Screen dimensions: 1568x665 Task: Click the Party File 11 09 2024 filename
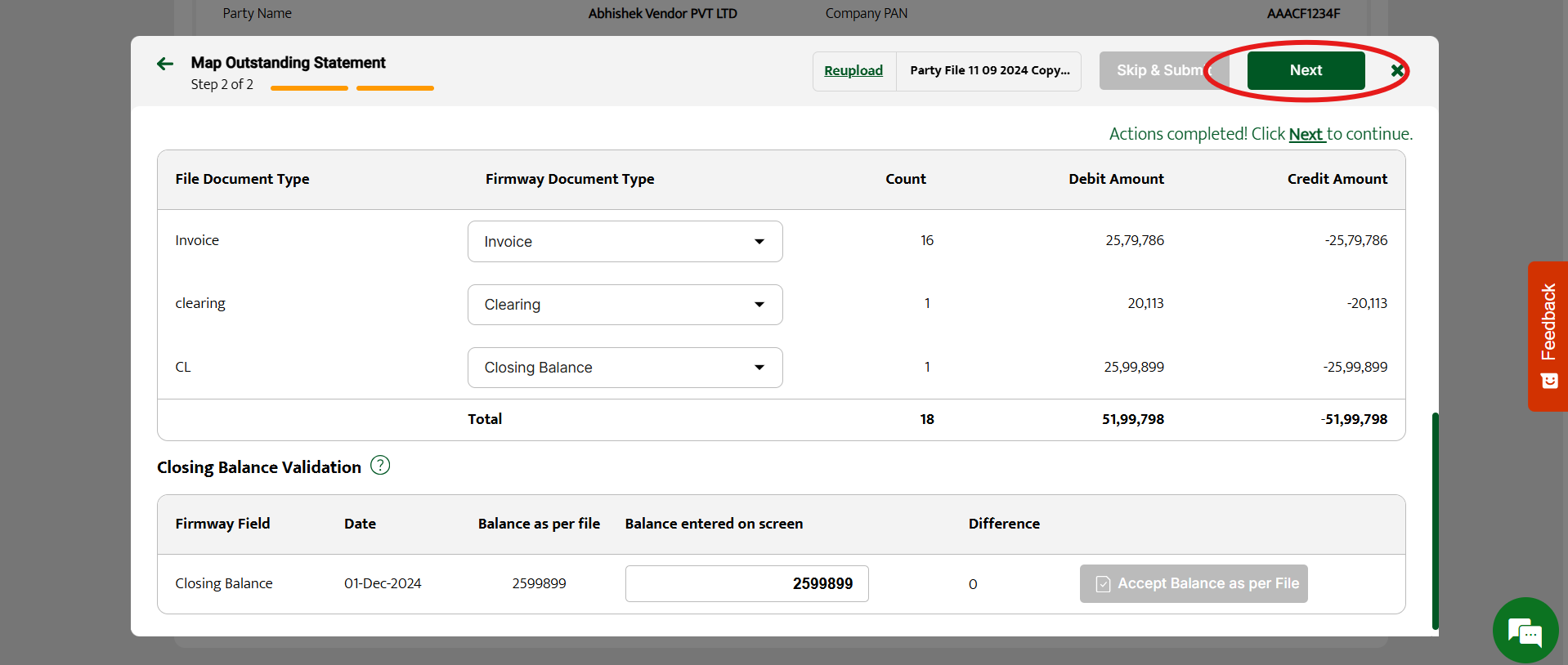(x=989, y=71)
